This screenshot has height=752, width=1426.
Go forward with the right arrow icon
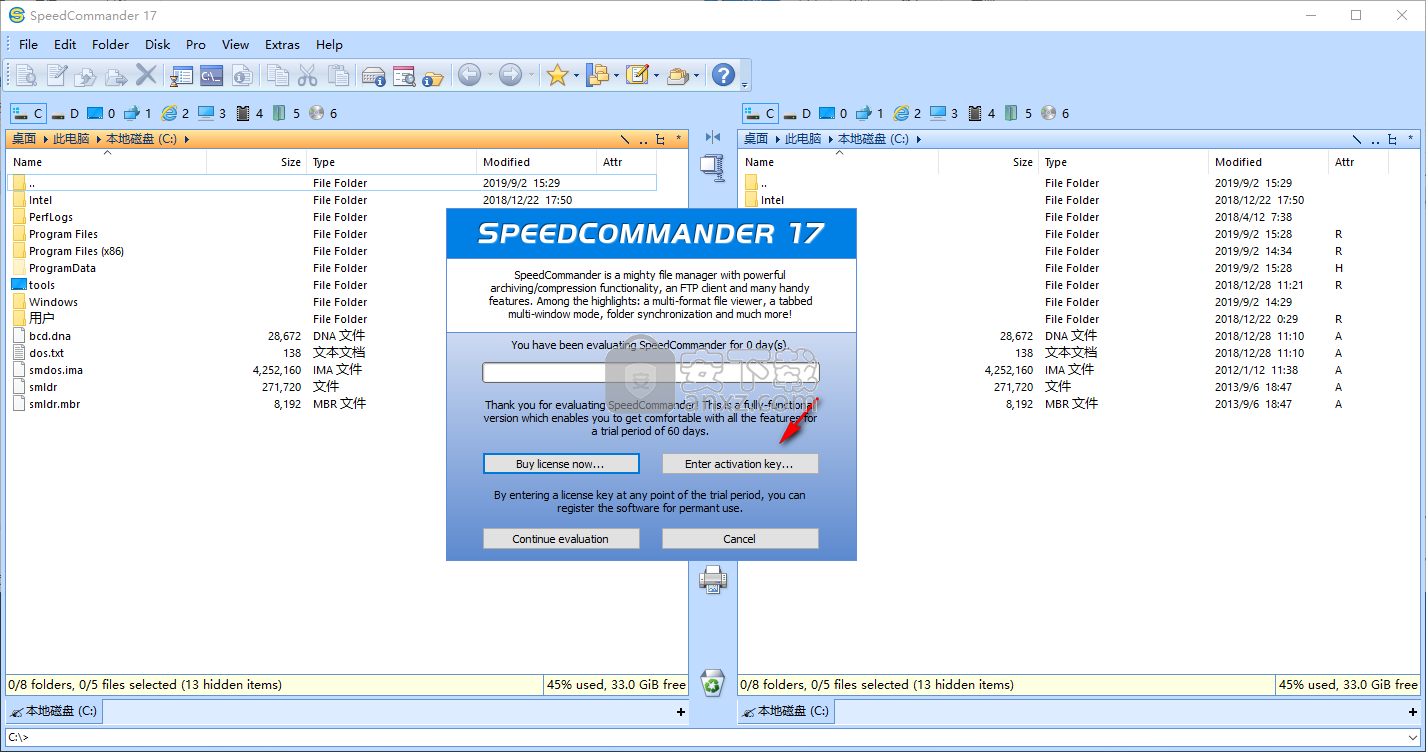point(510,75)
